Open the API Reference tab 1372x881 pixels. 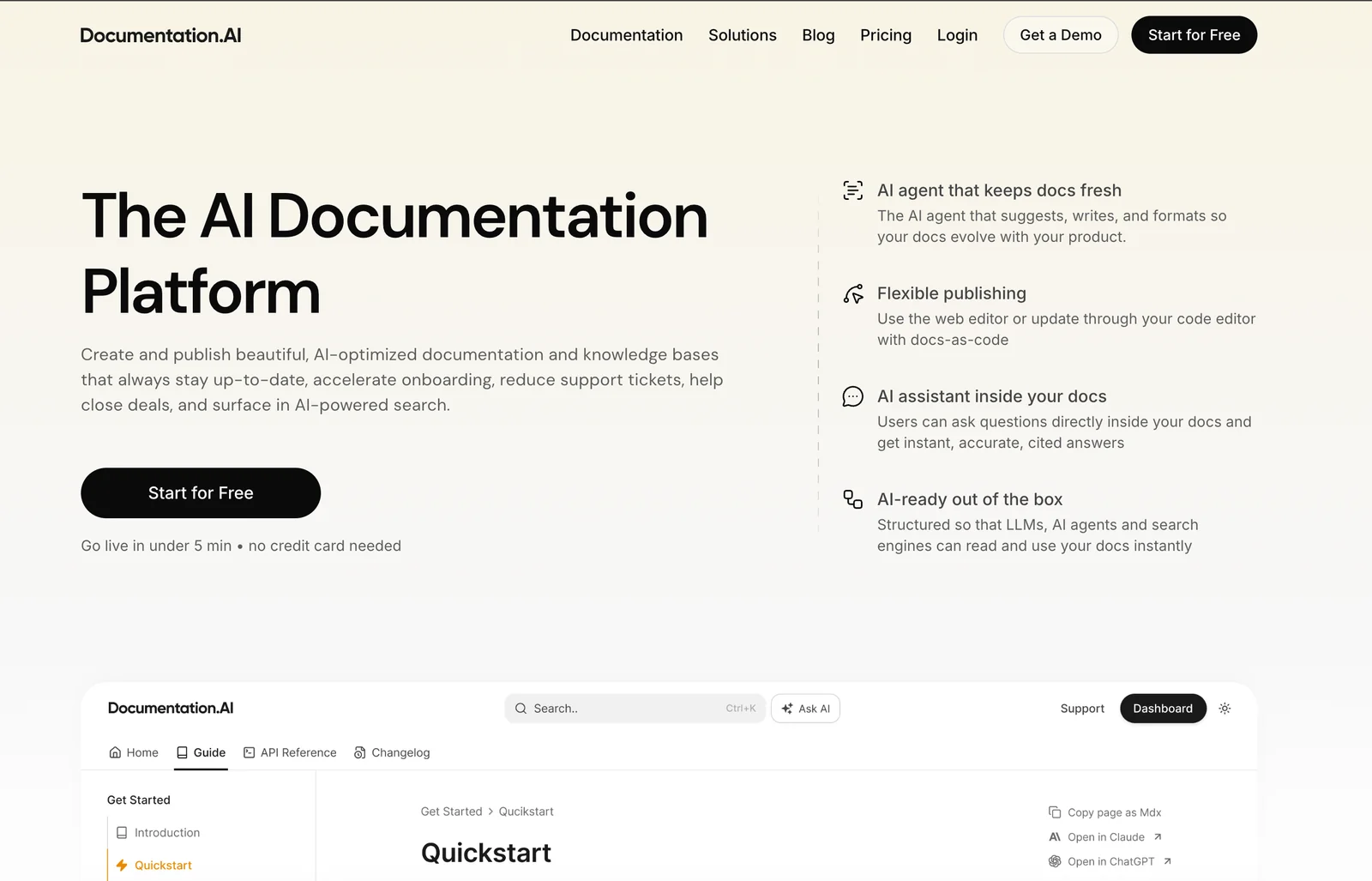coord(290,752)
